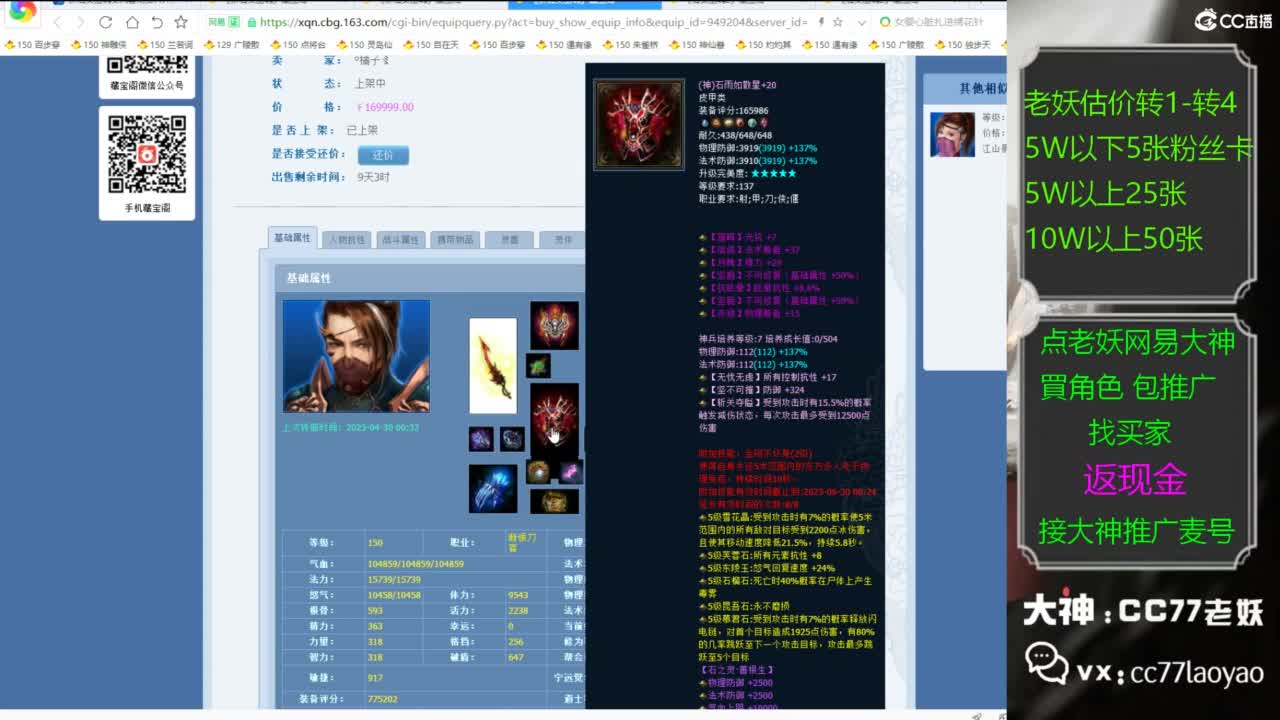Click the item icon in the tooltip
This screenshot has height=720, width=1280.
pyautogui.click(x=639, y=124)
